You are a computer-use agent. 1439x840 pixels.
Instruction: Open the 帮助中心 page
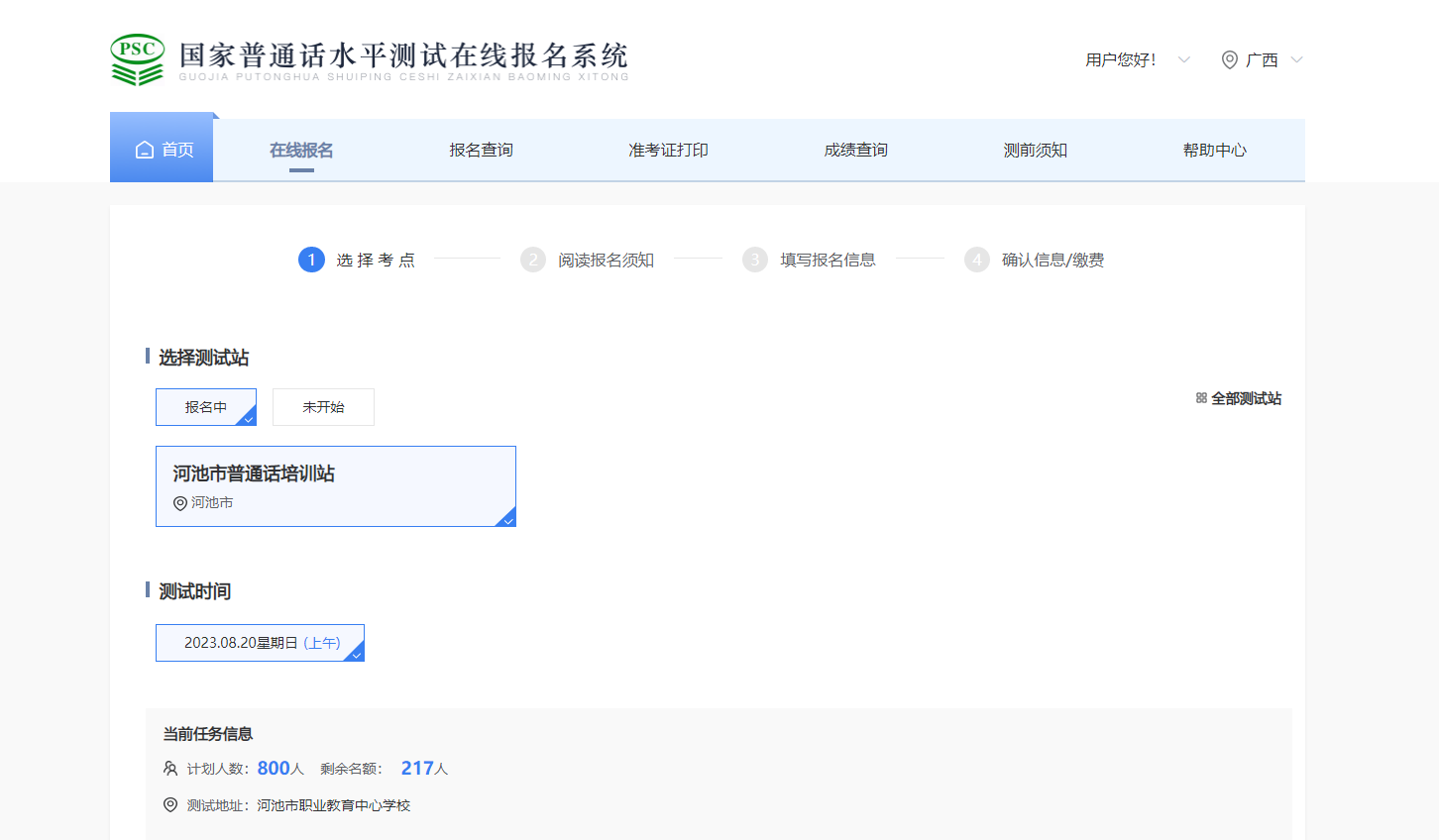(1214, 150)
